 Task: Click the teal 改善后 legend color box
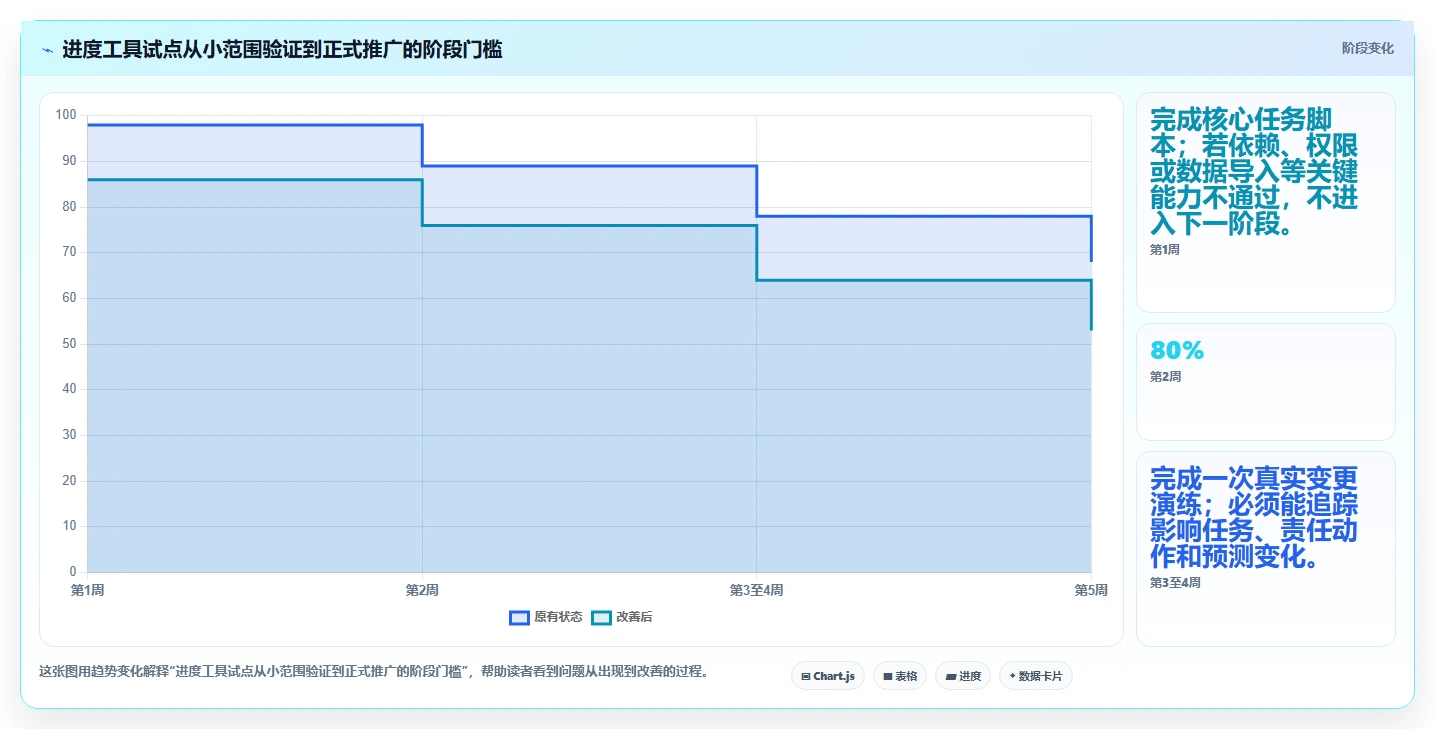point(601,617)
